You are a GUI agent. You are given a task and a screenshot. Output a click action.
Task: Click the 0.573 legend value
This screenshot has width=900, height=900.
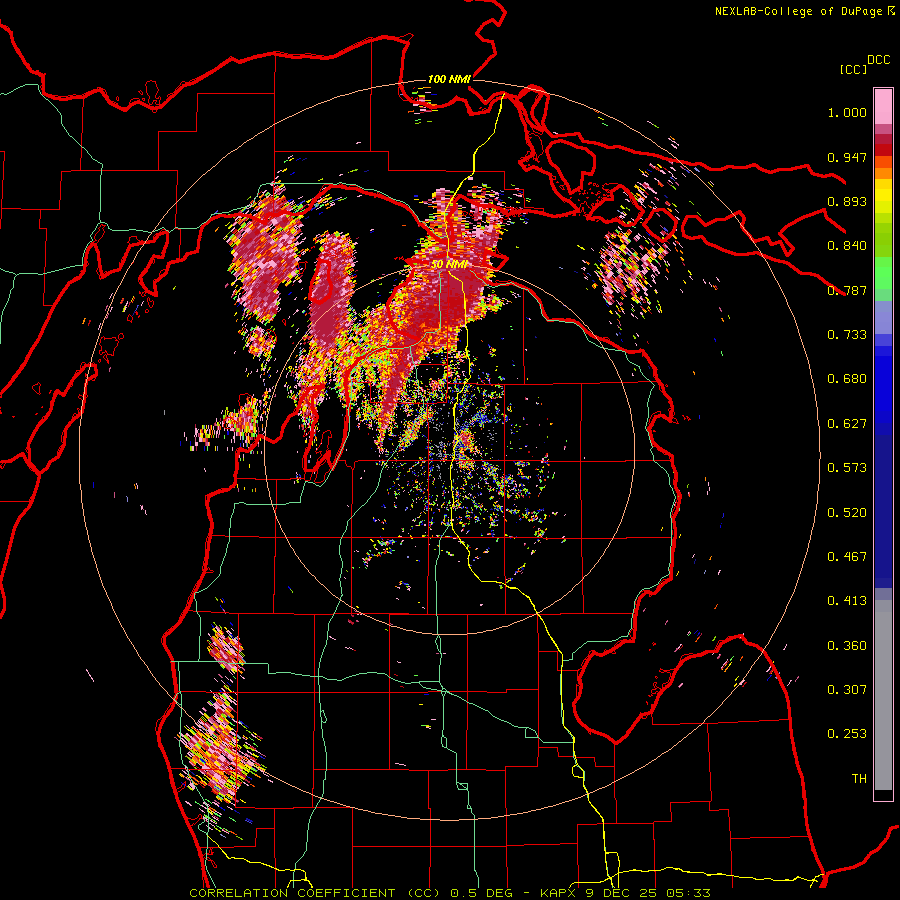(x=847, y=468)
